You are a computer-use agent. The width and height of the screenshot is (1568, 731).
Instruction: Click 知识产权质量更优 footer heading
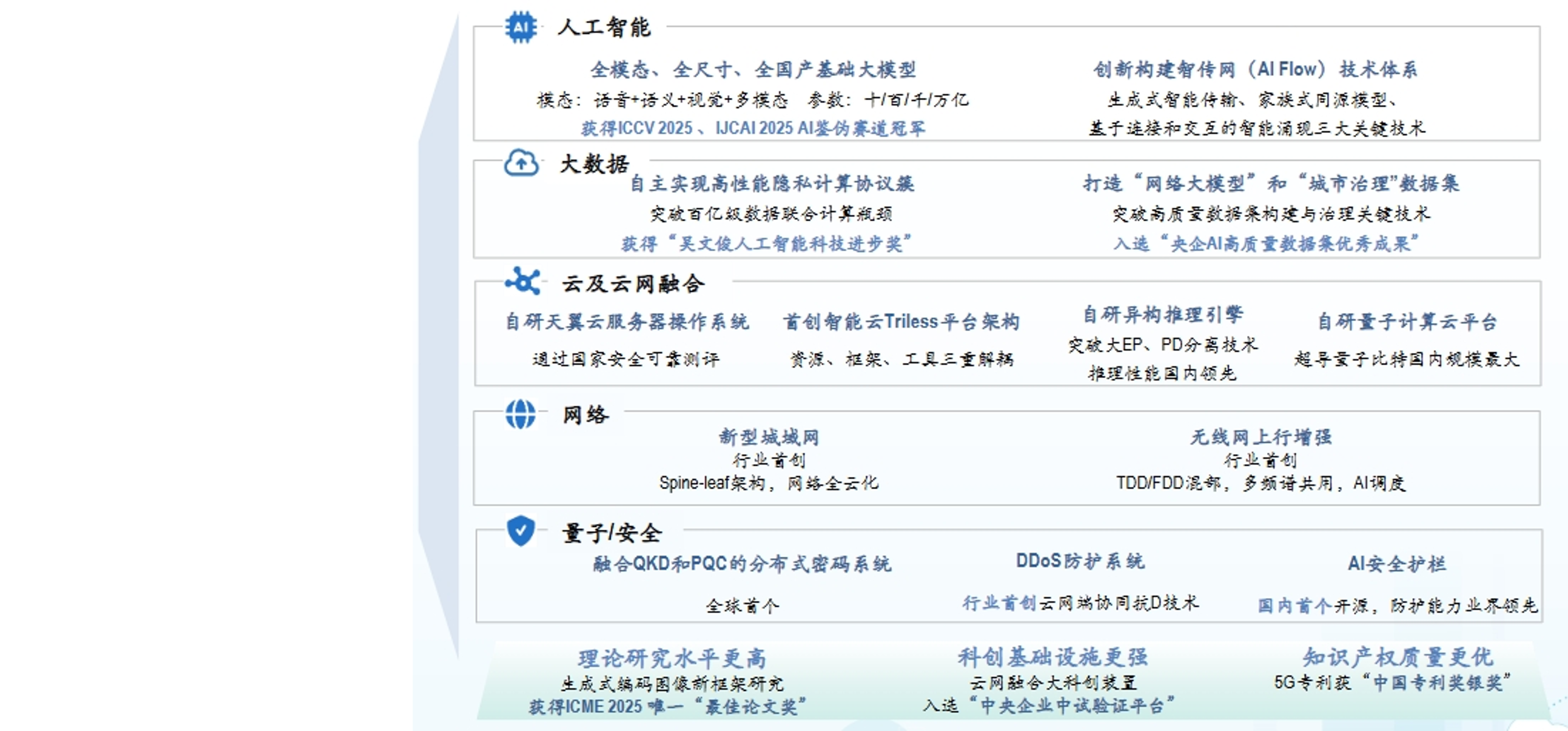(x=1398, y=657)
